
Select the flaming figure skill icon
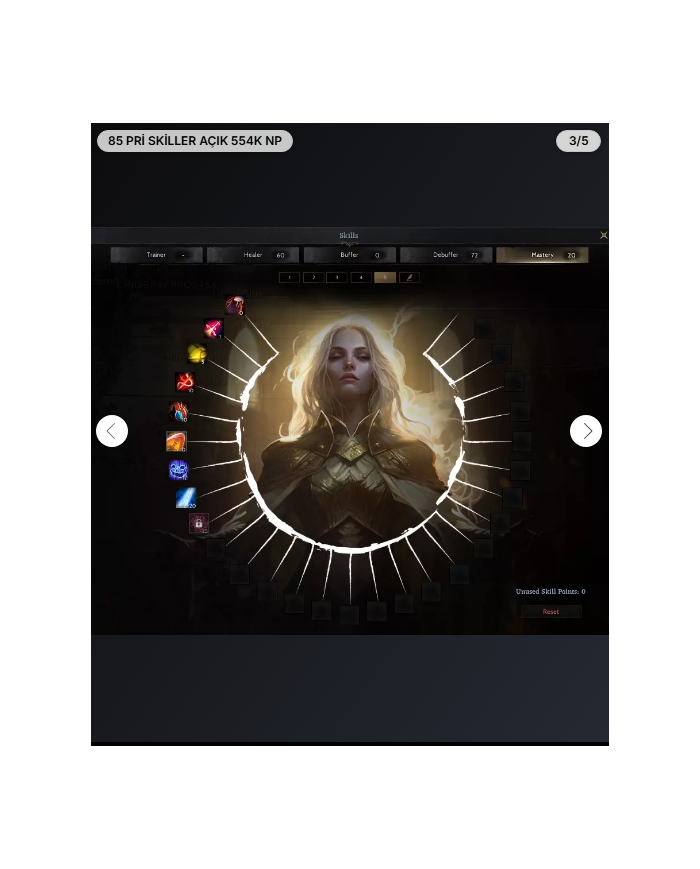[178, 411]
